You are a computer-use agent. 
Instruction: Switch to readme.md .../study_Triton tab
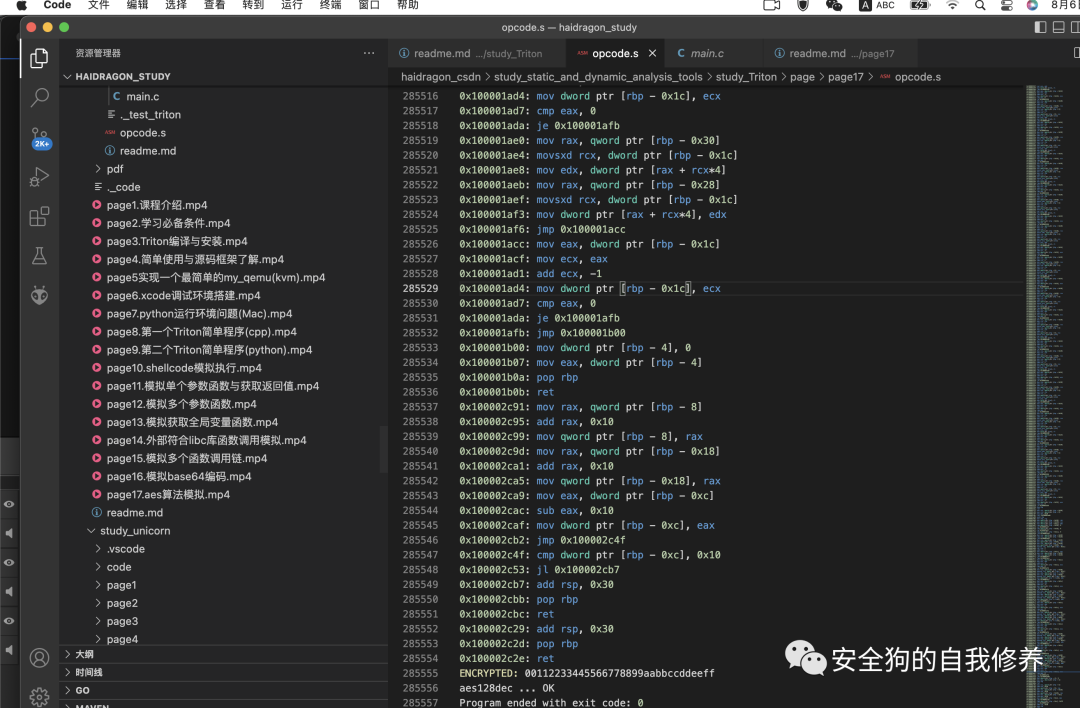pyautogui.click(x=477, y=53)
